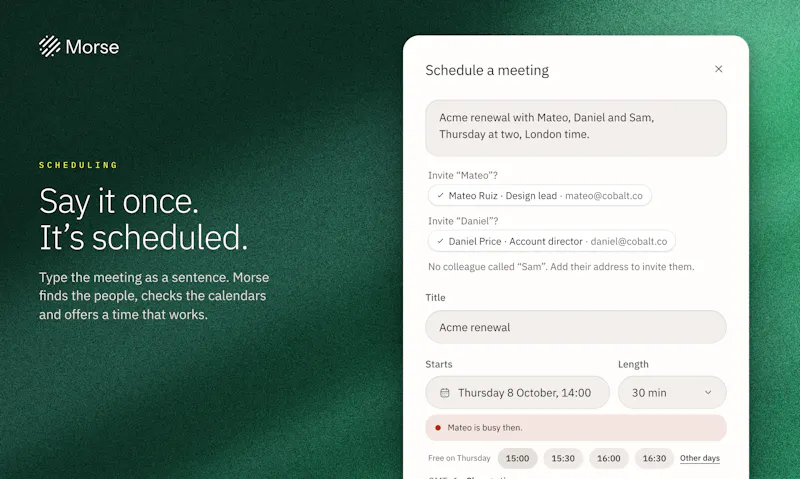Click the 'Invite "Daniel"?' label

[463, 221]
